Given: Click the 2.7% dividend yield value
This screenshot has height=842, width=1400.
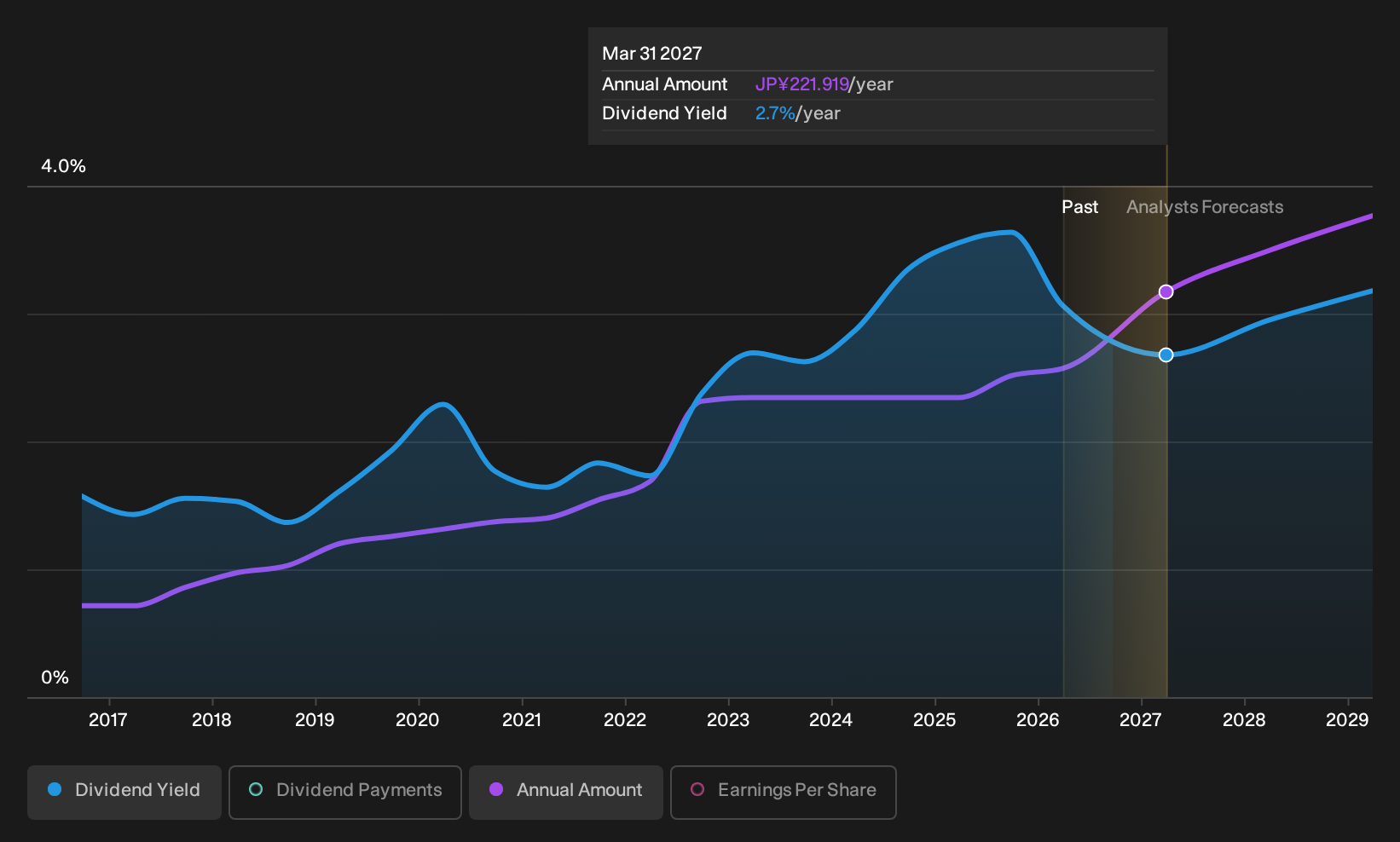Looking at the screenshot, I should 775,113.
